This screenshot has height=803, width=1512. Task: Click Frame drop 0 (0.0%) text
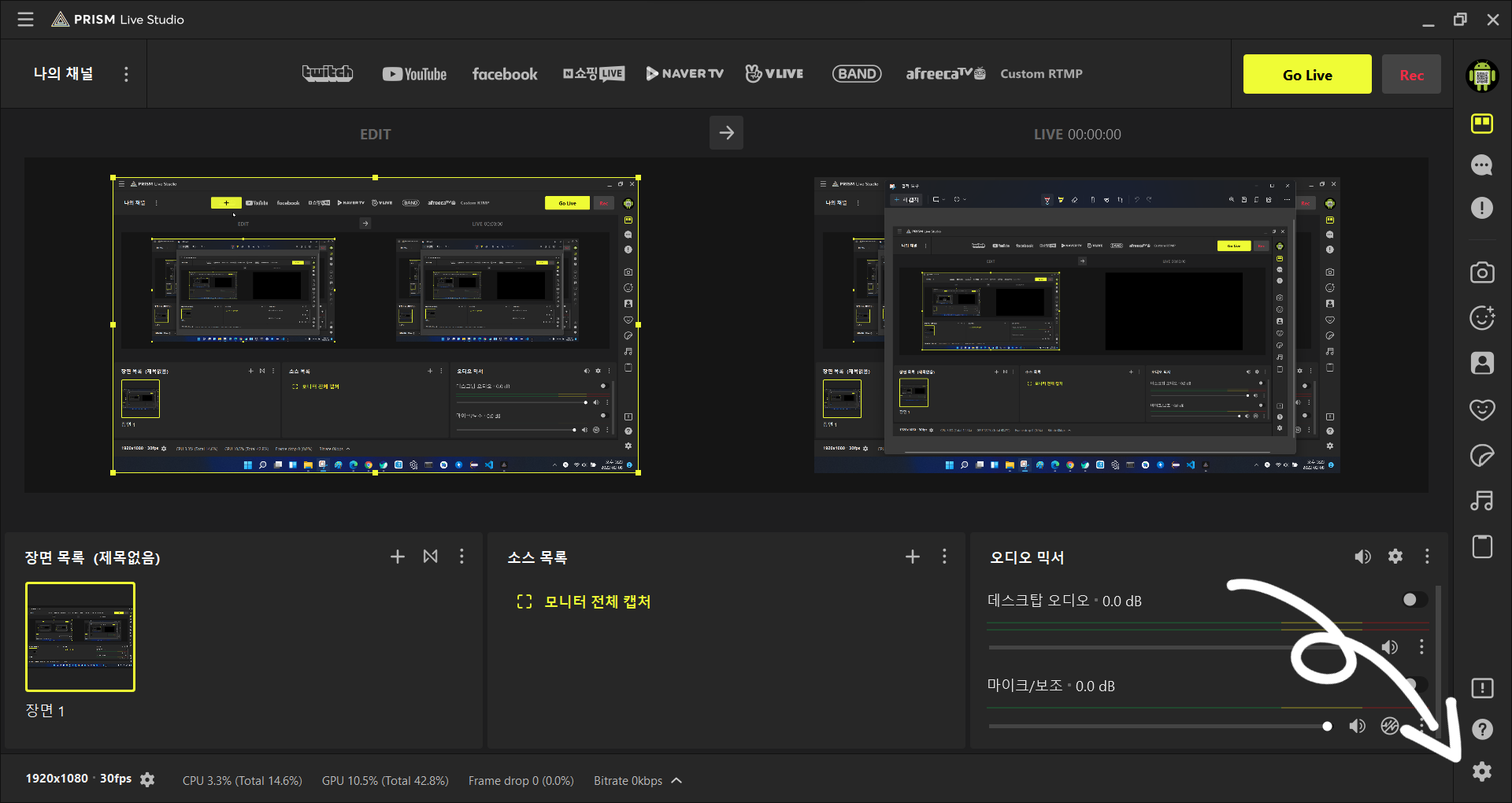(521, 781)
